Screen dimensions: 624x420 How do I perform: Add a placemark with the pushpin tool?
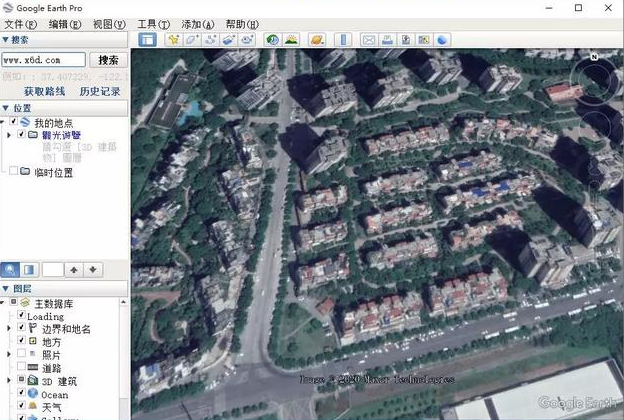174,40
